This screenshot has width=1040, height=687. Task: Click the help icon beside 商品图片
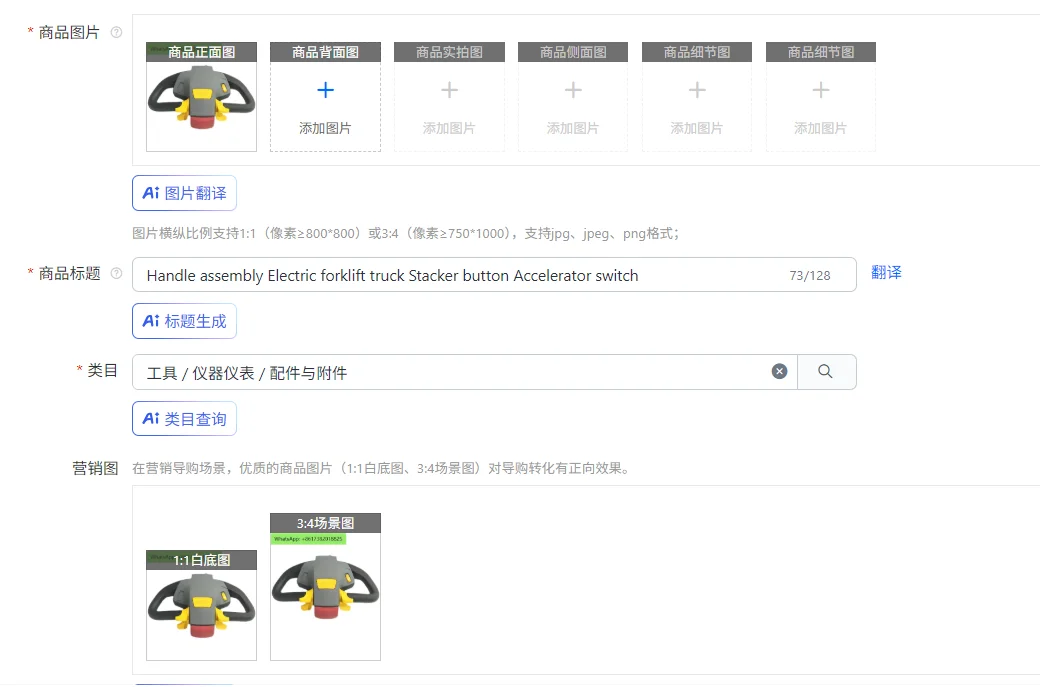116,32
